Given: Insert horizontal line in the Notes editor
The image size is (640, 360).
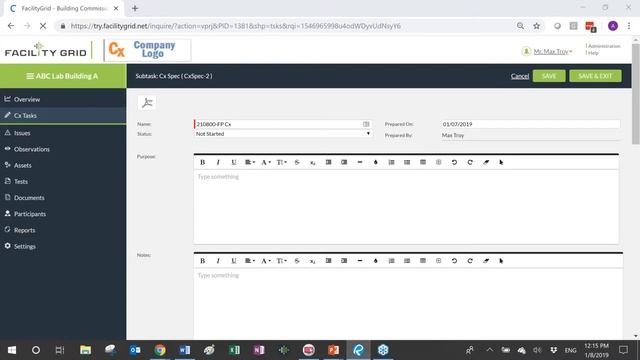Looking at the screenshot, I should point(360,261).
